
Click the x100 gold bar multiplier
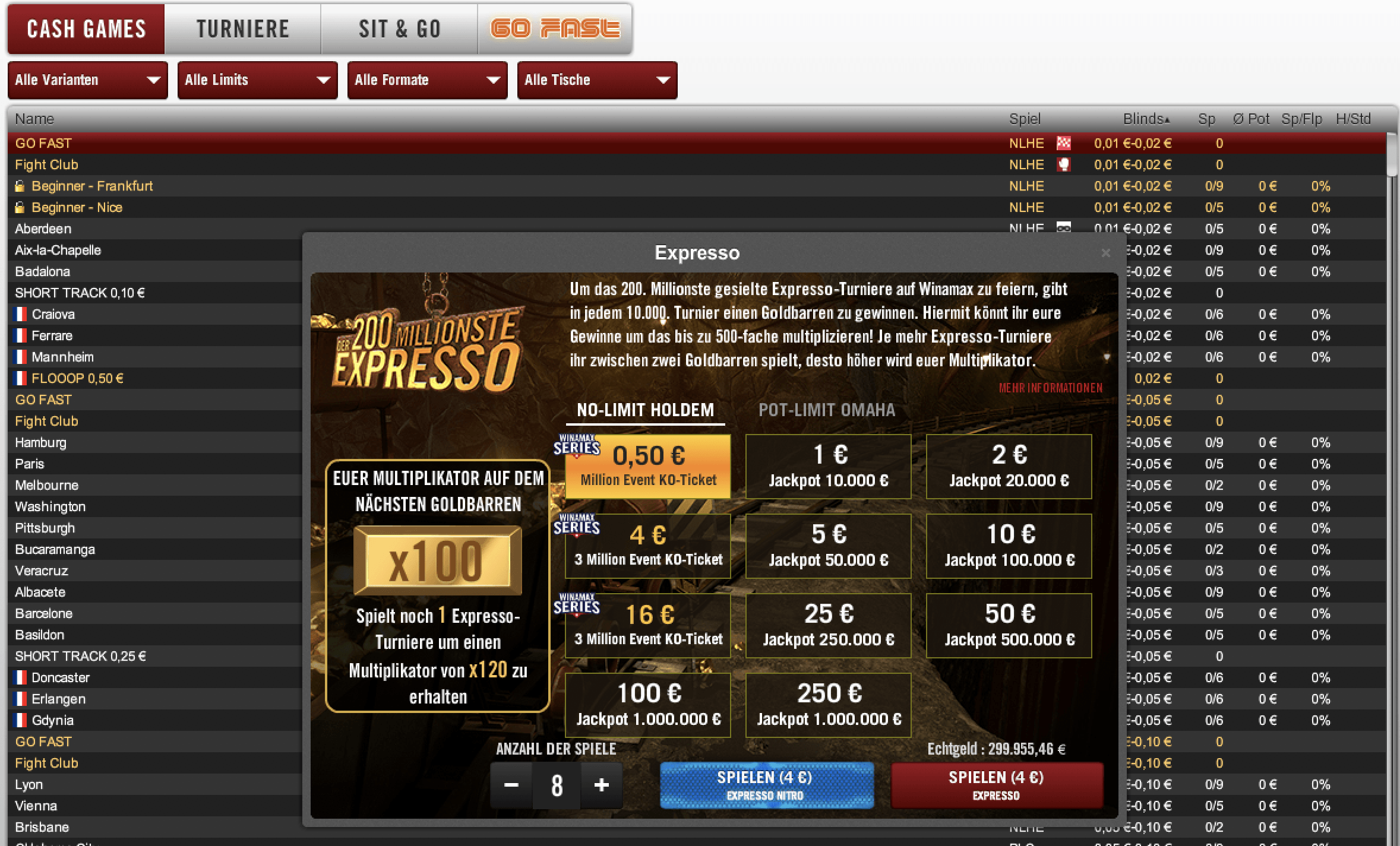437,561
